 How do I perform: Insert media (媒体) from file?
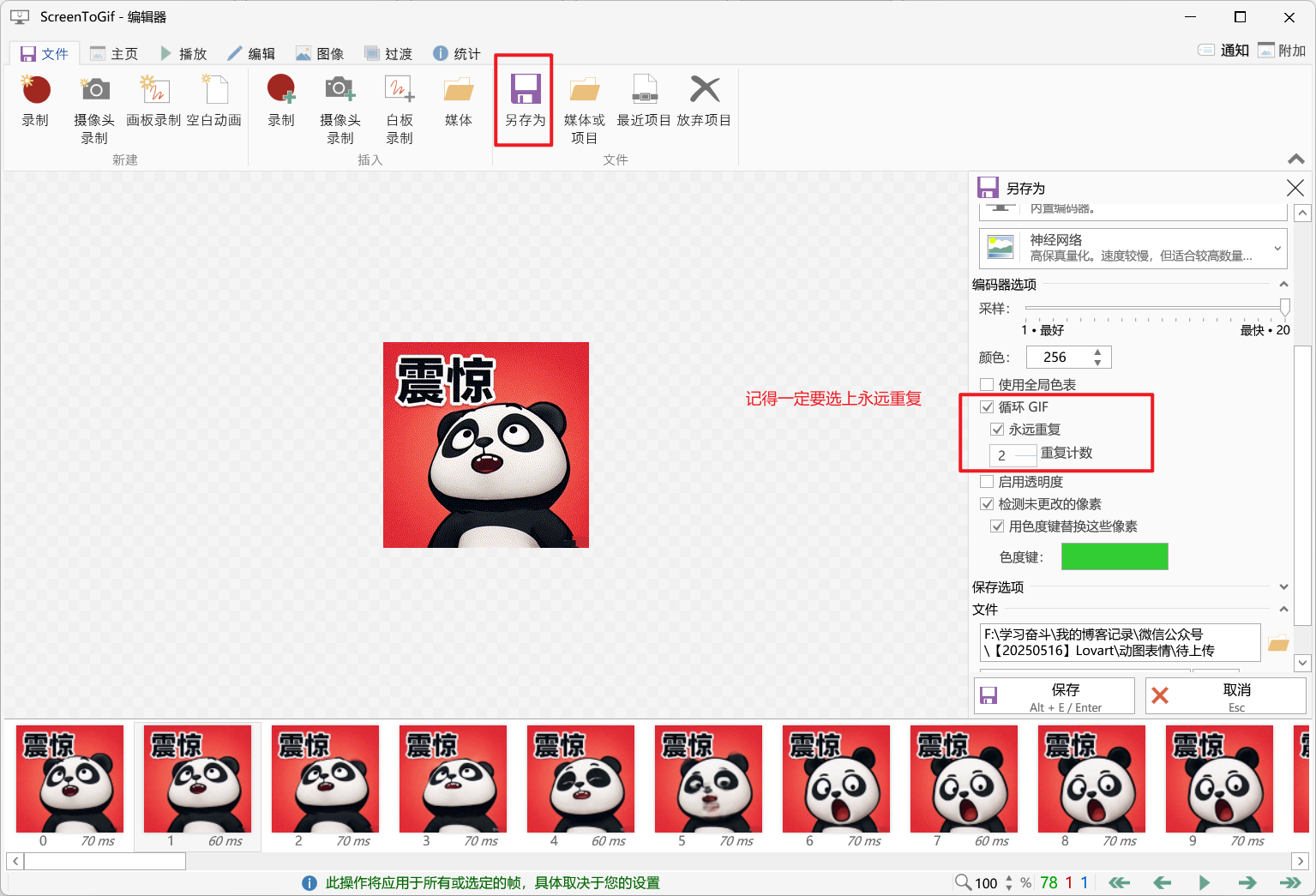pyautogui.click(x=459, y=102)
